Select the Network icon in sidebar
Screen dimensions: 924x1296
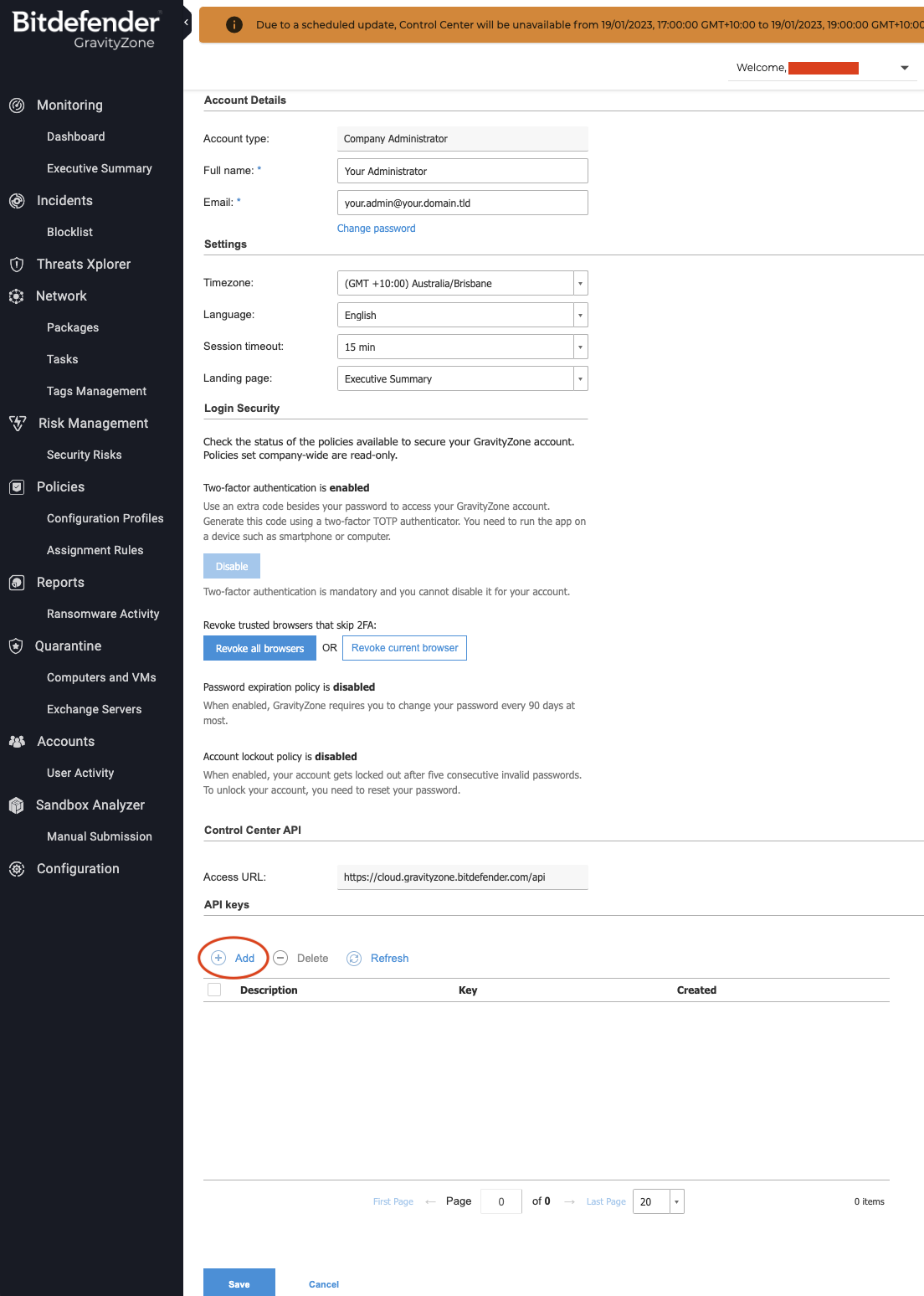[x=17, y=296]
